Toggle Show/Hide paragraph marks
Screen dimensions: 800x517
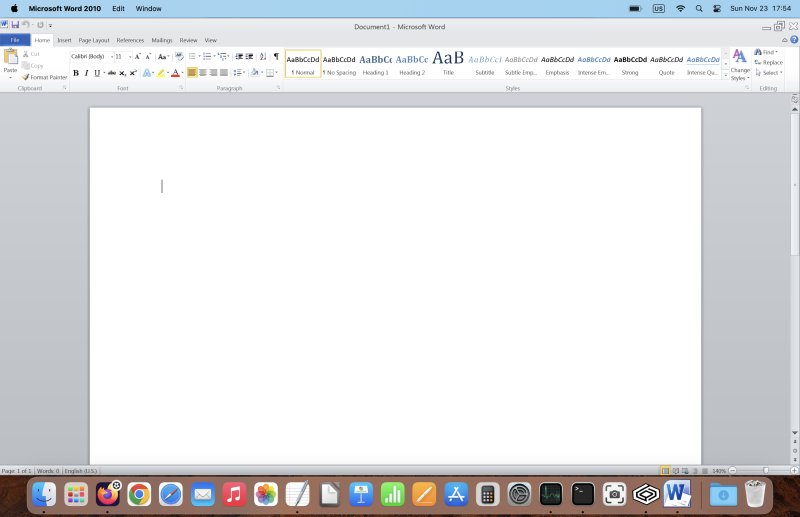click(x=276, y=56)
